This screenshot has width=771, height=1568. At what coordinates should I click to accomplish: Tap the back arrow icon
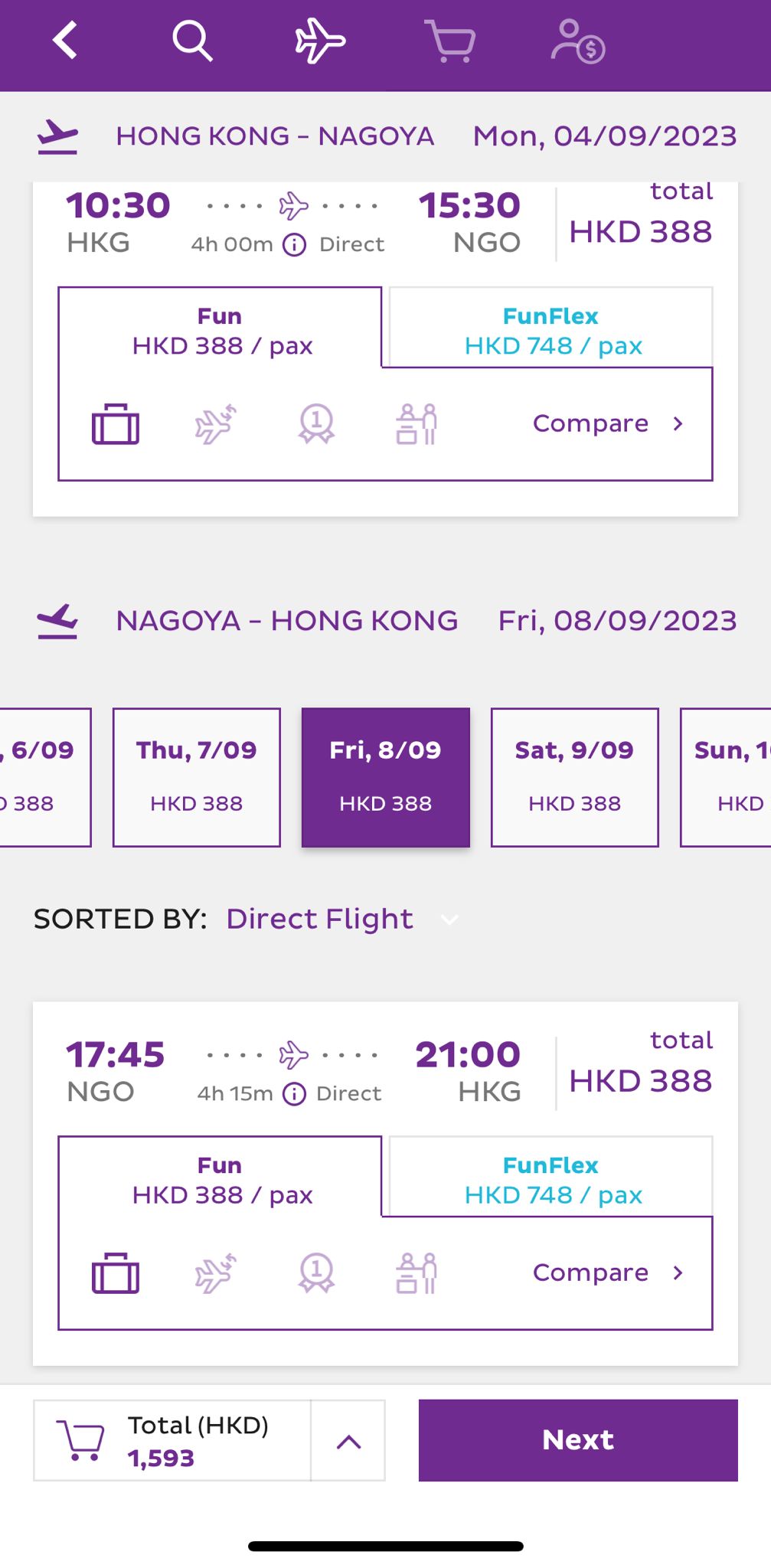[66, 41]
